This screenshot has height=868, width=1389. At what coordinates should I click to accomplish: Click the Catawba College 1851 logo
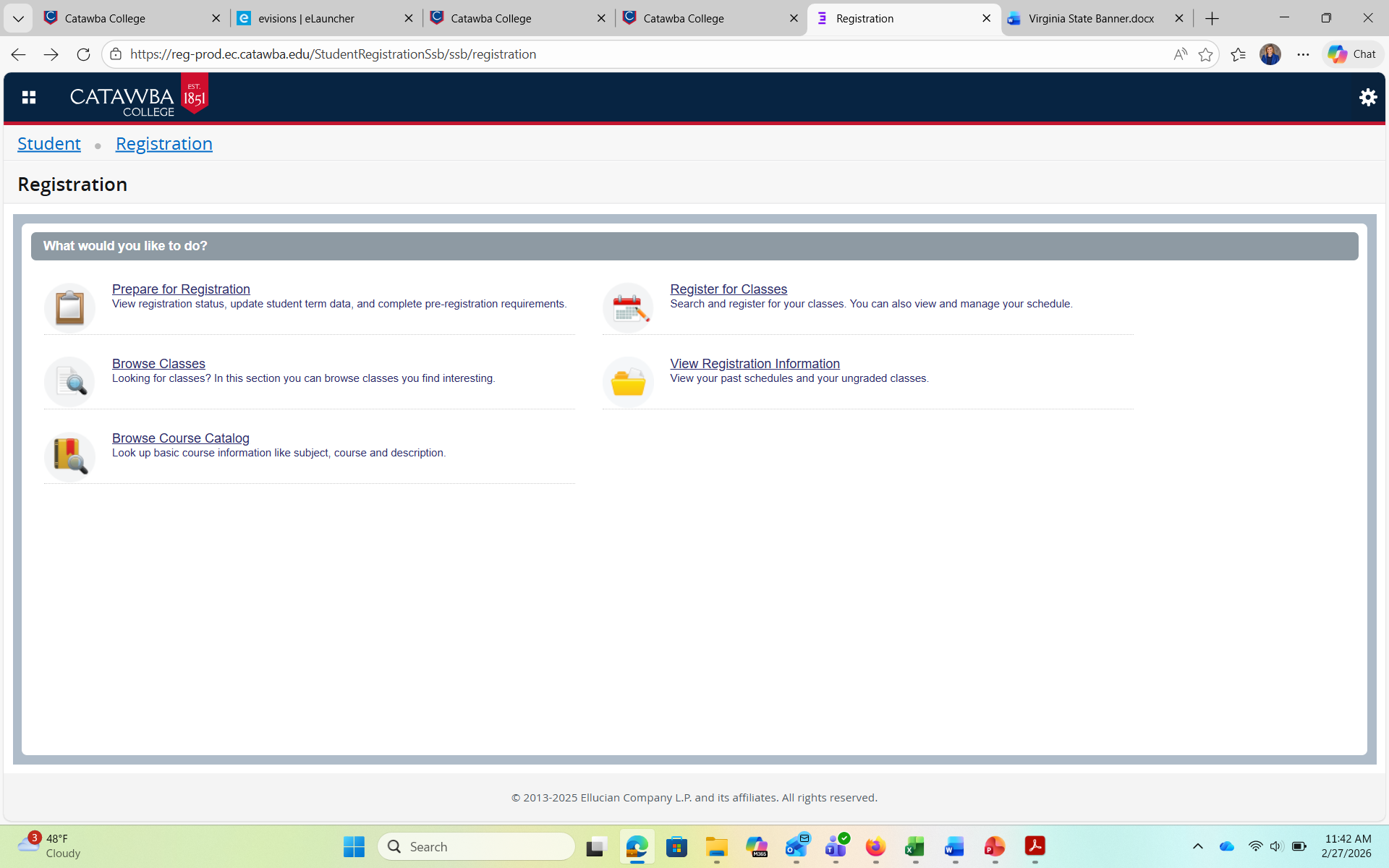(139, 95)
